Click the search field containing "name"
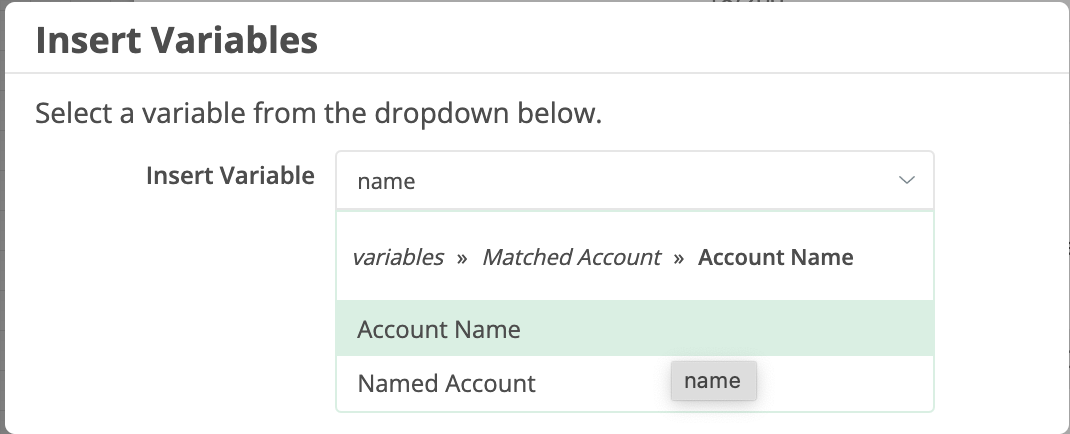The height and width of the screenshot is (434, 1070). pyautogui.click(x=600, y=181)
